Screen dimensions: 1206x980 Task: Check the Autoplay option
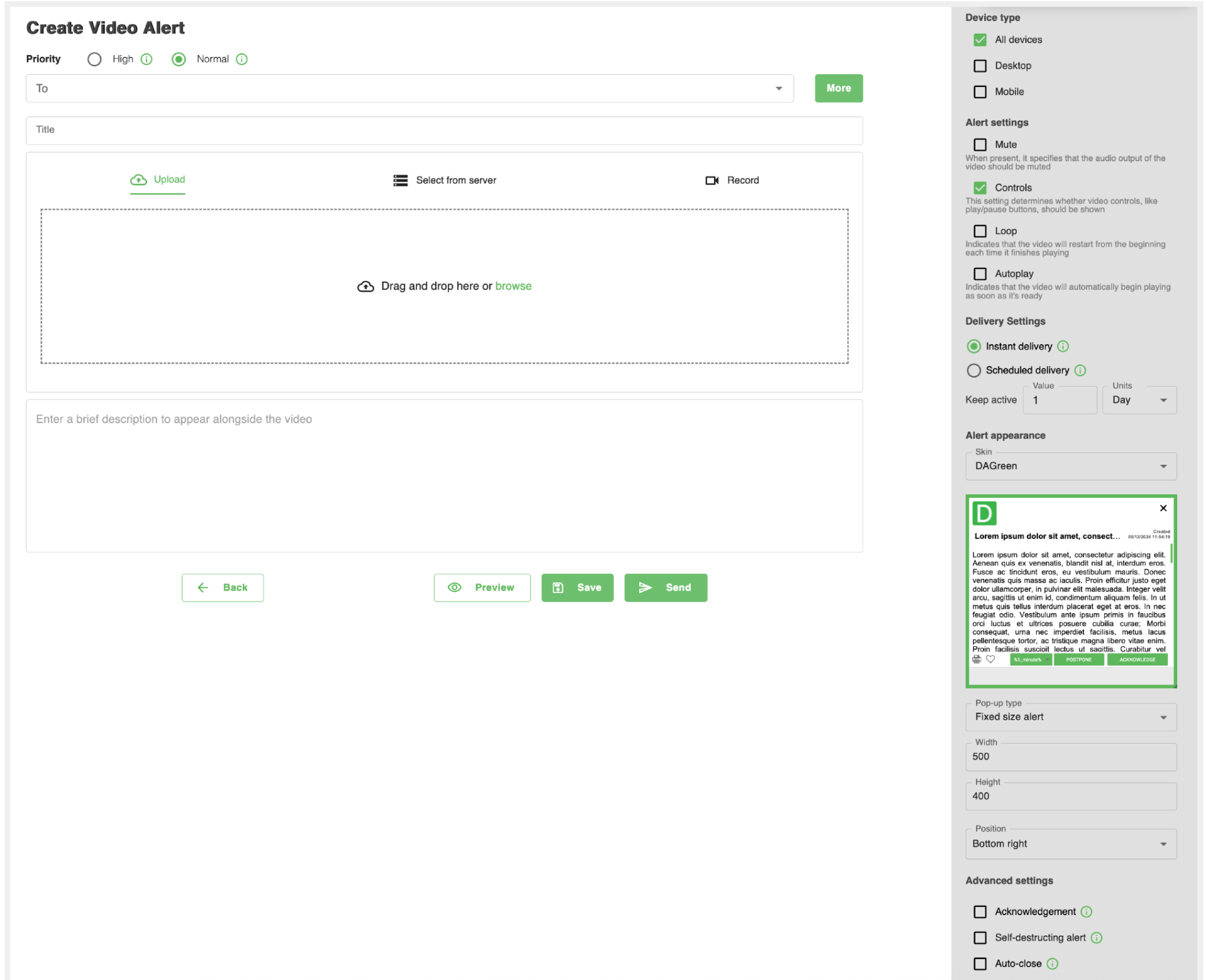click(x=980, y=274)
